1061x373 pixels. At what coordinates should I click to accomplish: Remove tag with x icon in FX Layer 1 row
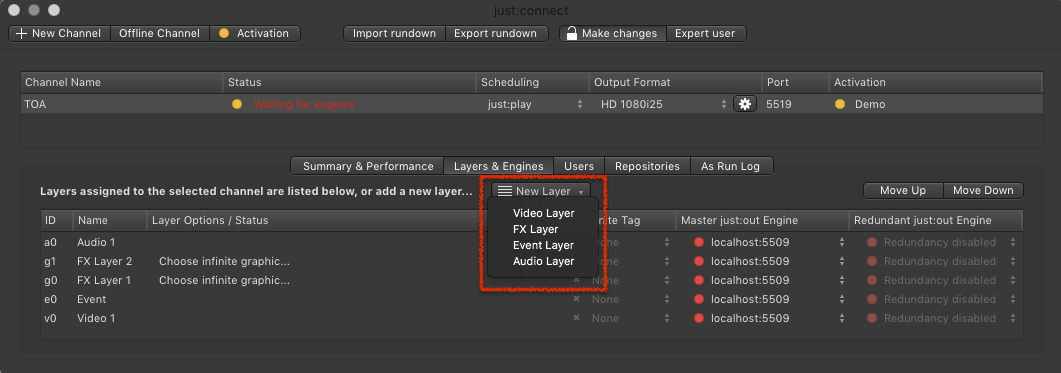577,280
